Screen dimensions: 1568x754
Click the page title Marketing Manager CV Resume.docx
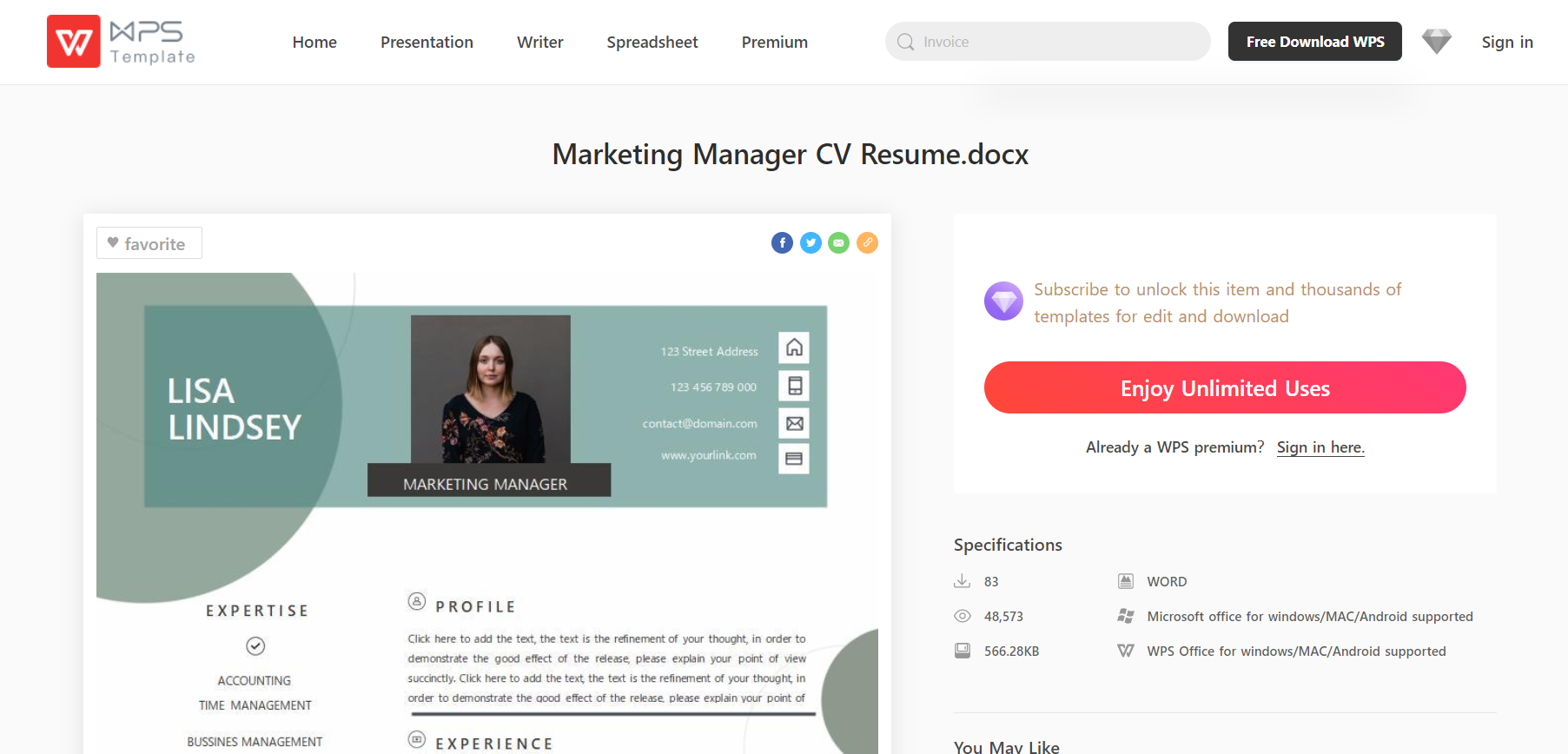pyautogui.click(x=791, y=155)
